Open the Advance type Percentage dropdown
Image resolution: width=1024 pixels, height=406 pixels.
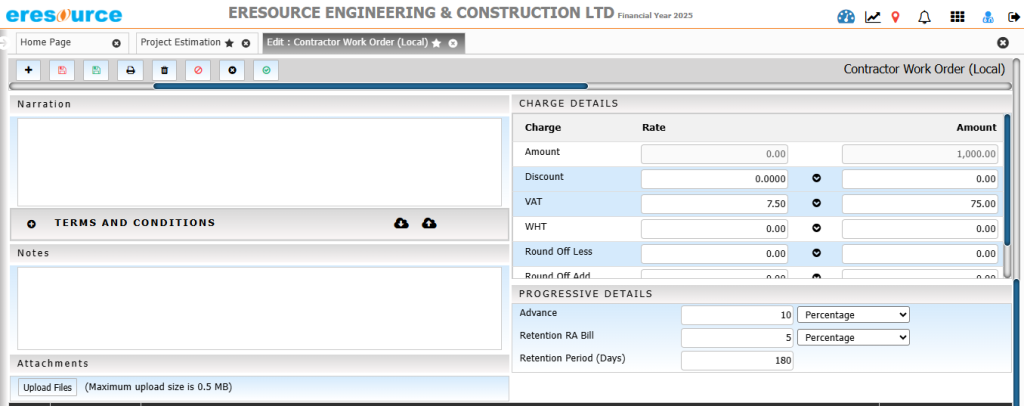coord(853,314)
